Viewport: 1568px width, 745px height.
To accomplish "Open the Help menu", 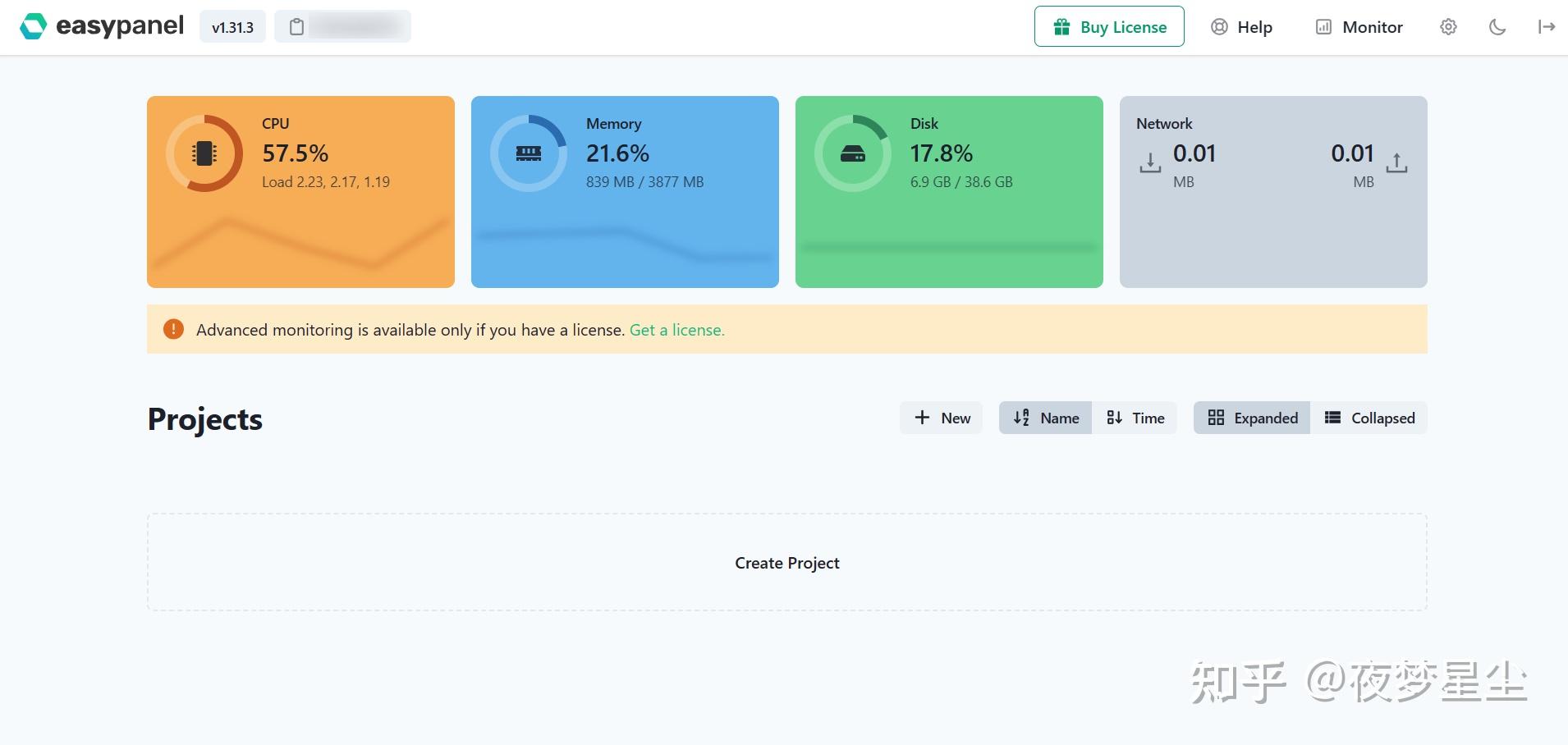I will (1241, 27).
